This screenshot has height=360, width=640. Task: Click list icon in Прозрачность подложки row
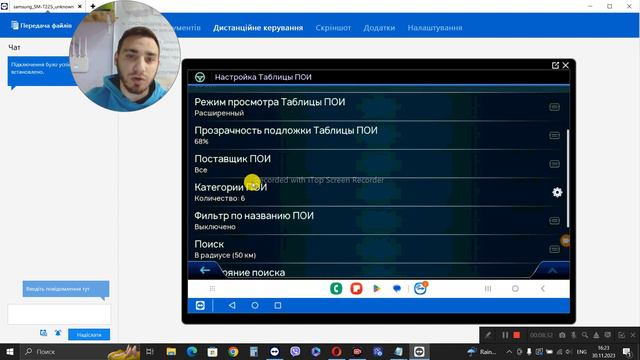coord(554,135)
